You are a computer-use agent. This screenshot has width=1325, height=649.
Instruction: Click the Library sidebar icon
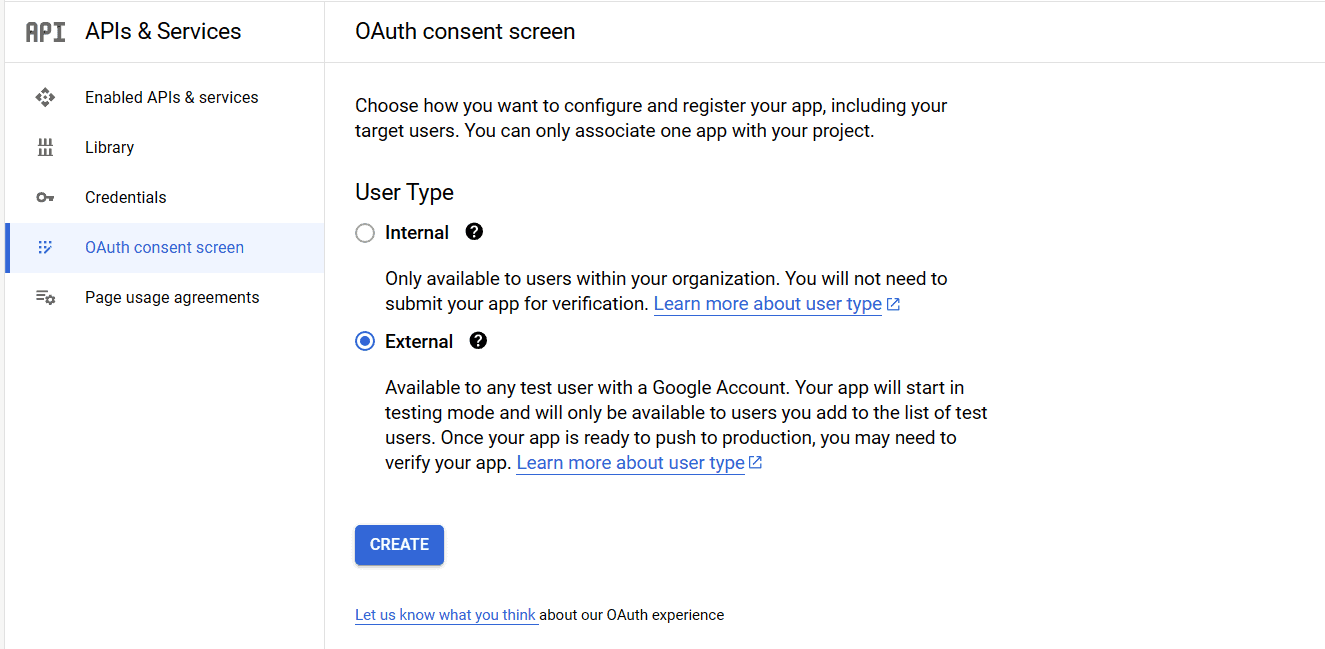point(45,147)
